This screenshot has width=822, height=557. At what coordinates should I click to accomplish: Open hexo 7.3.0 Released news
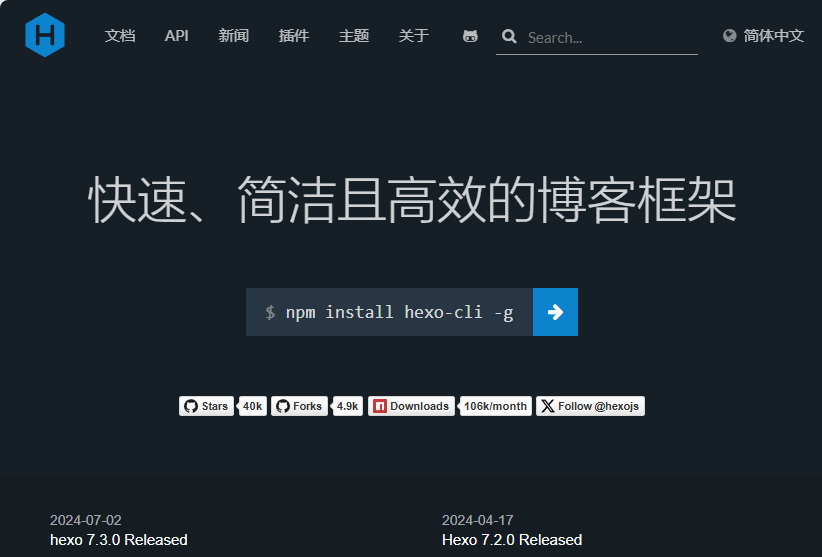click(119, 540)
